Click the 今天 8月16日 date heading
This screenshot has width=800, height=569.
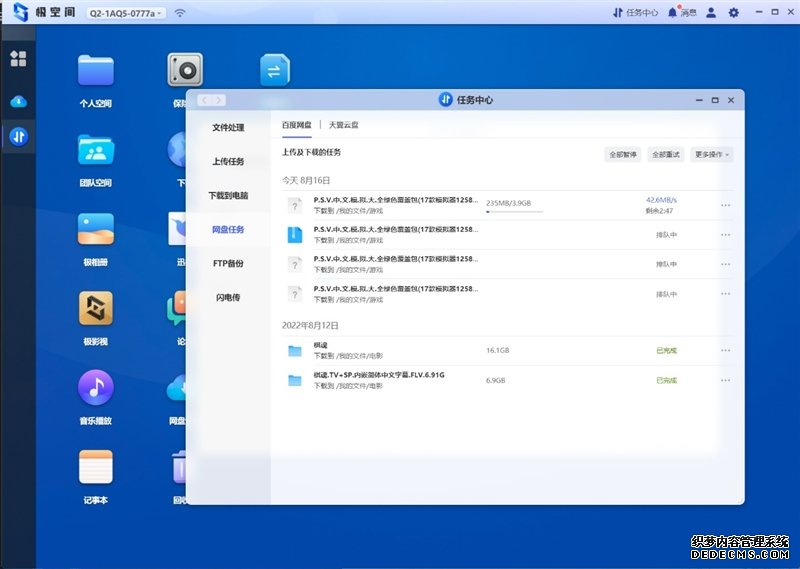pyautogui.click(x=306, y=181)
